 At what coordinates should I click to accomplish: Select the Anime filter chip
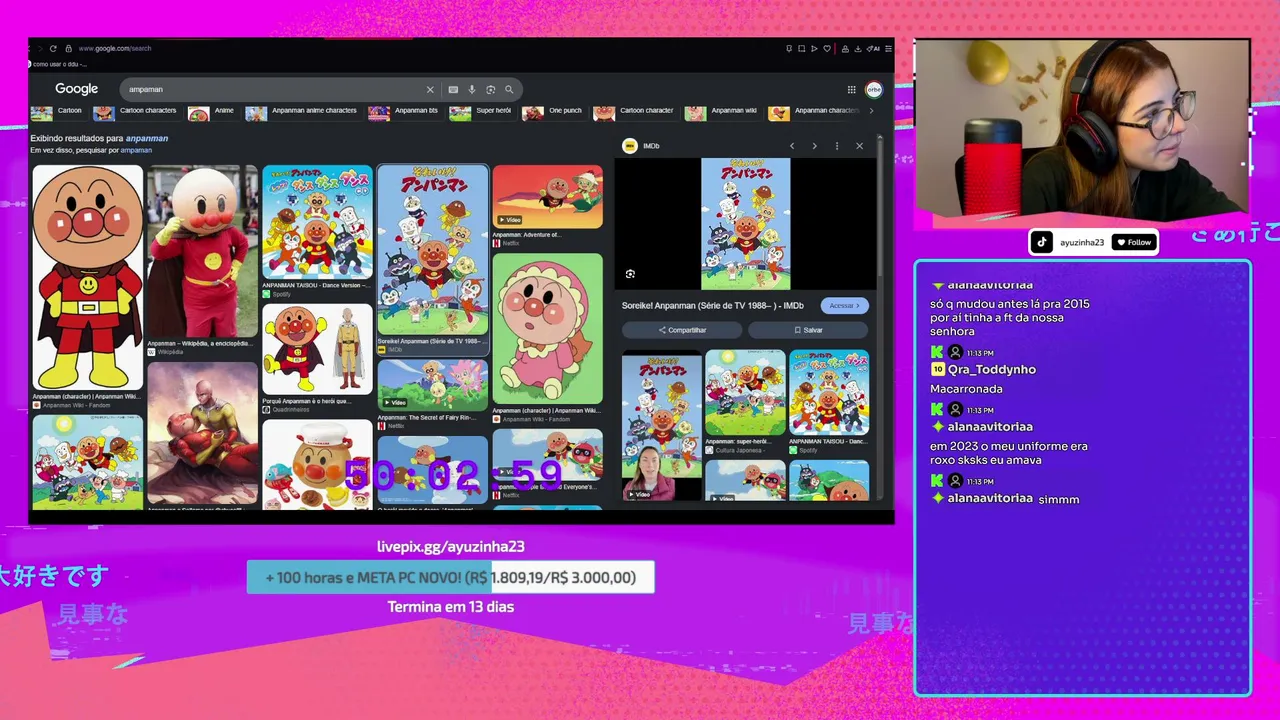tap(212, 112)
